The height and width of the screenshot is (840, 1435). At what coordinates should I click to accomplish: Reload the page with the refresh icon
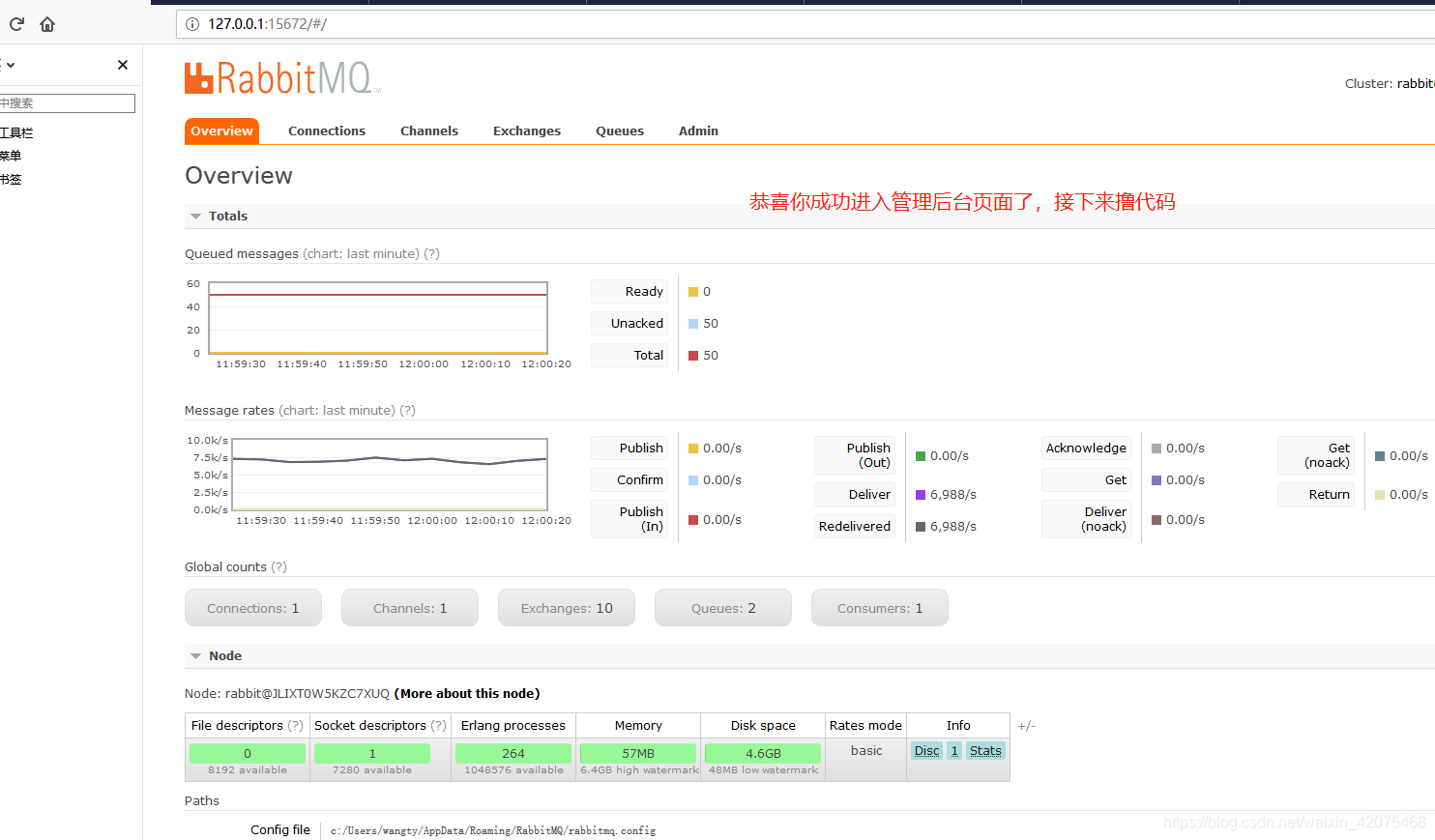point(16,24)
